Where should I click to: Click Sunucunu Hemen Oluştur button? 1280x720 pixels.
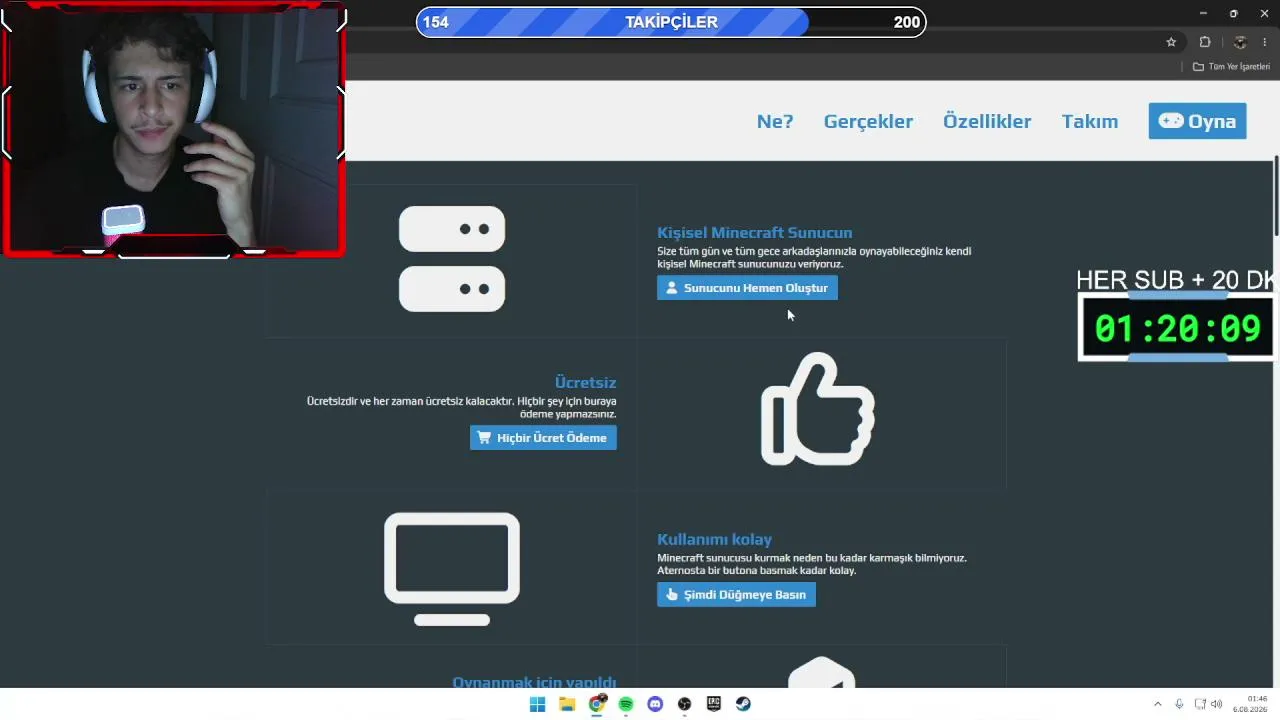pos(747,288)
